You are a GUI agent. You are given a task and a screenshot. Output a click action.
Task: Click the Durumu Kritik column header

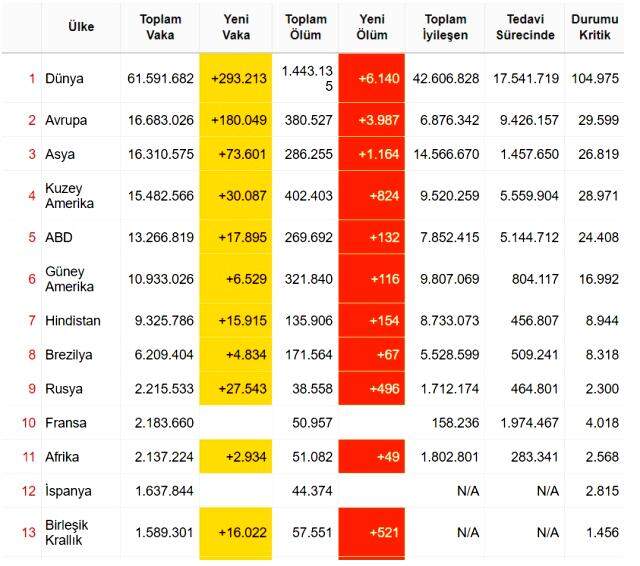click(x=595, y=27)
